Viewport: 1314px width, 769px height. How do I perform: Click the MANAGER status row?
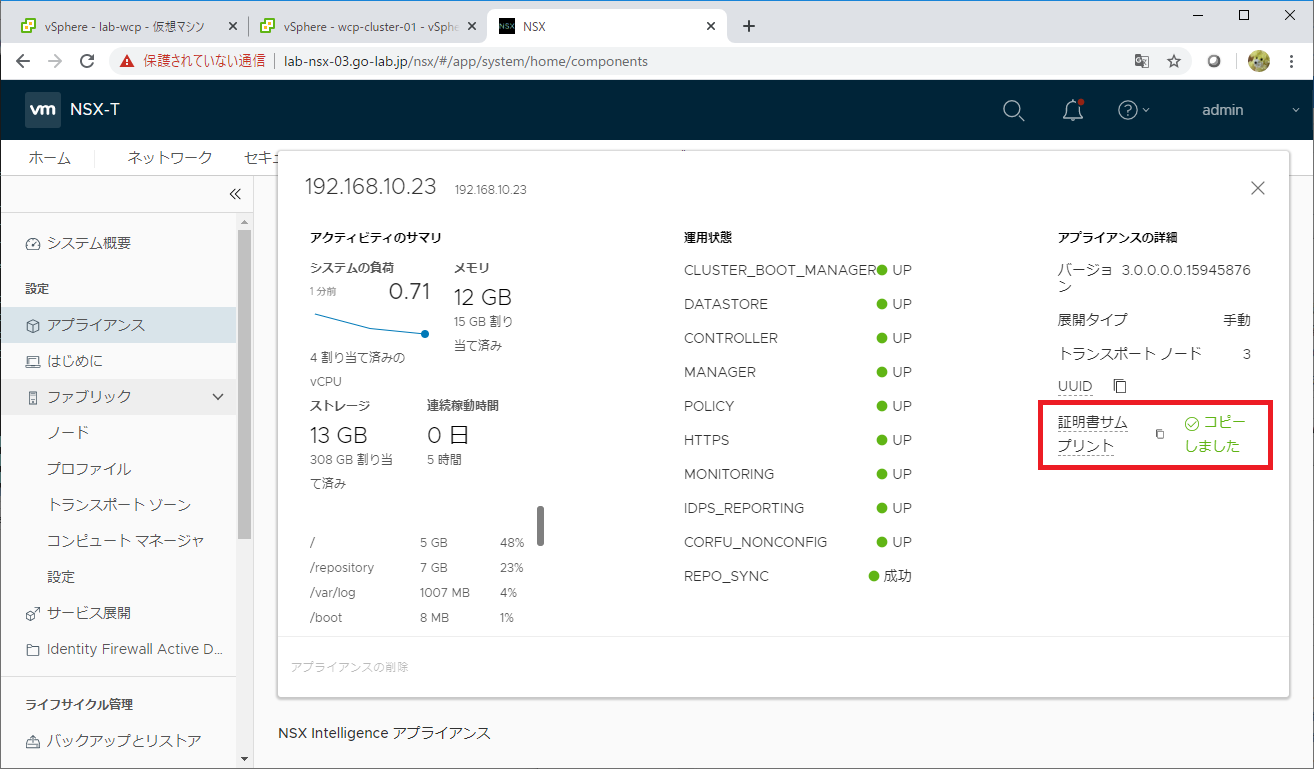[798, 372]
